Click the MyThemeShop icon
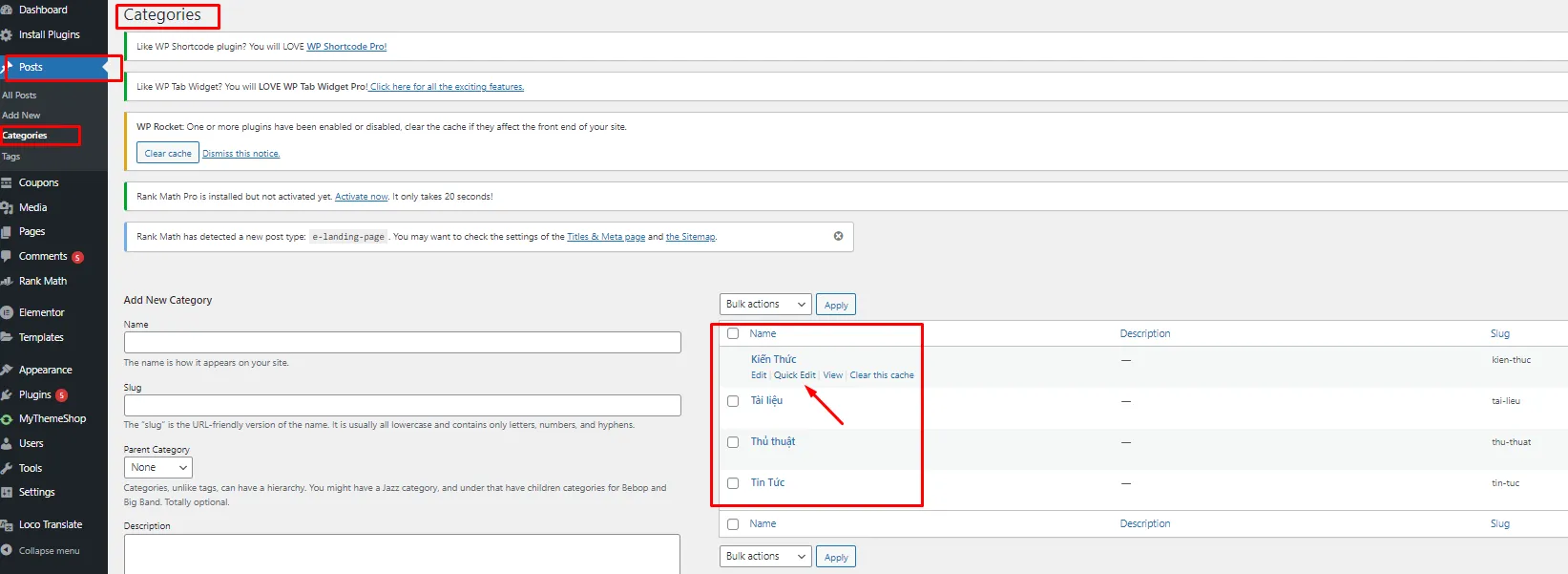The width and height of the screenshot is (1568, 574). [6, 418]
